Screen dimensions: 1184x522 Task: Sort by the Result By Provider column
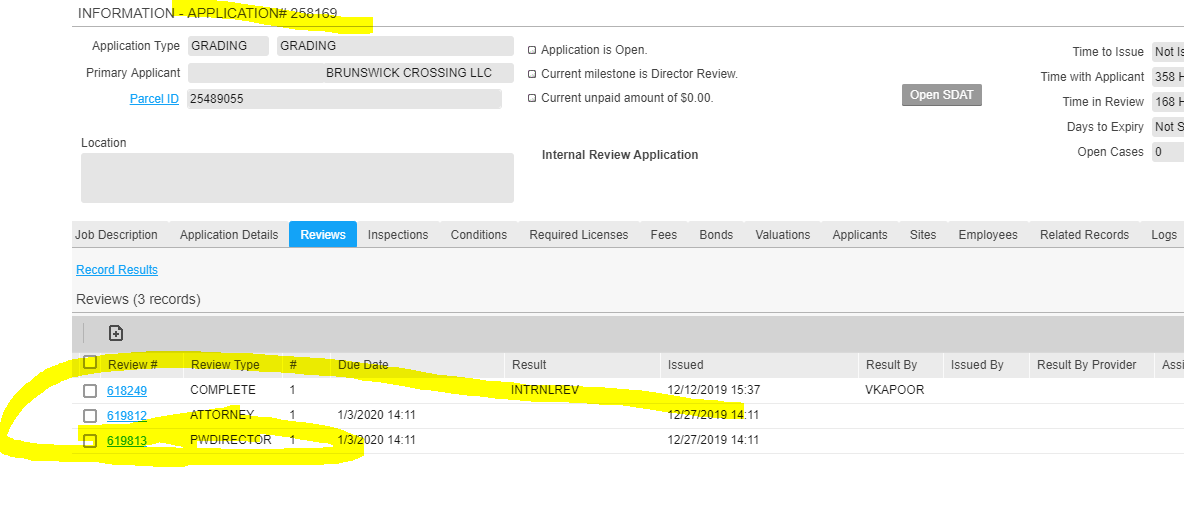pyautogui.click(x=1087, y=365)
